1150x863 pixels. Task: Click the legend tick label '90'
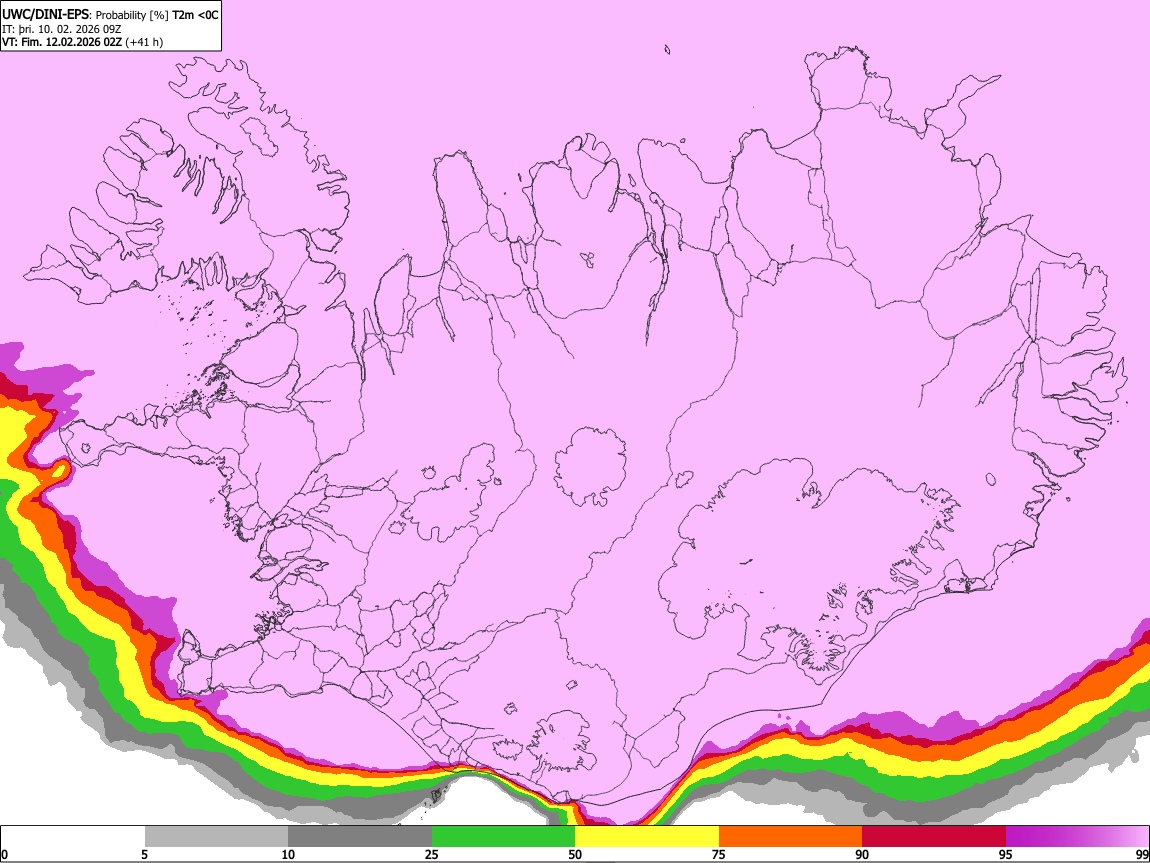[862, 855]
